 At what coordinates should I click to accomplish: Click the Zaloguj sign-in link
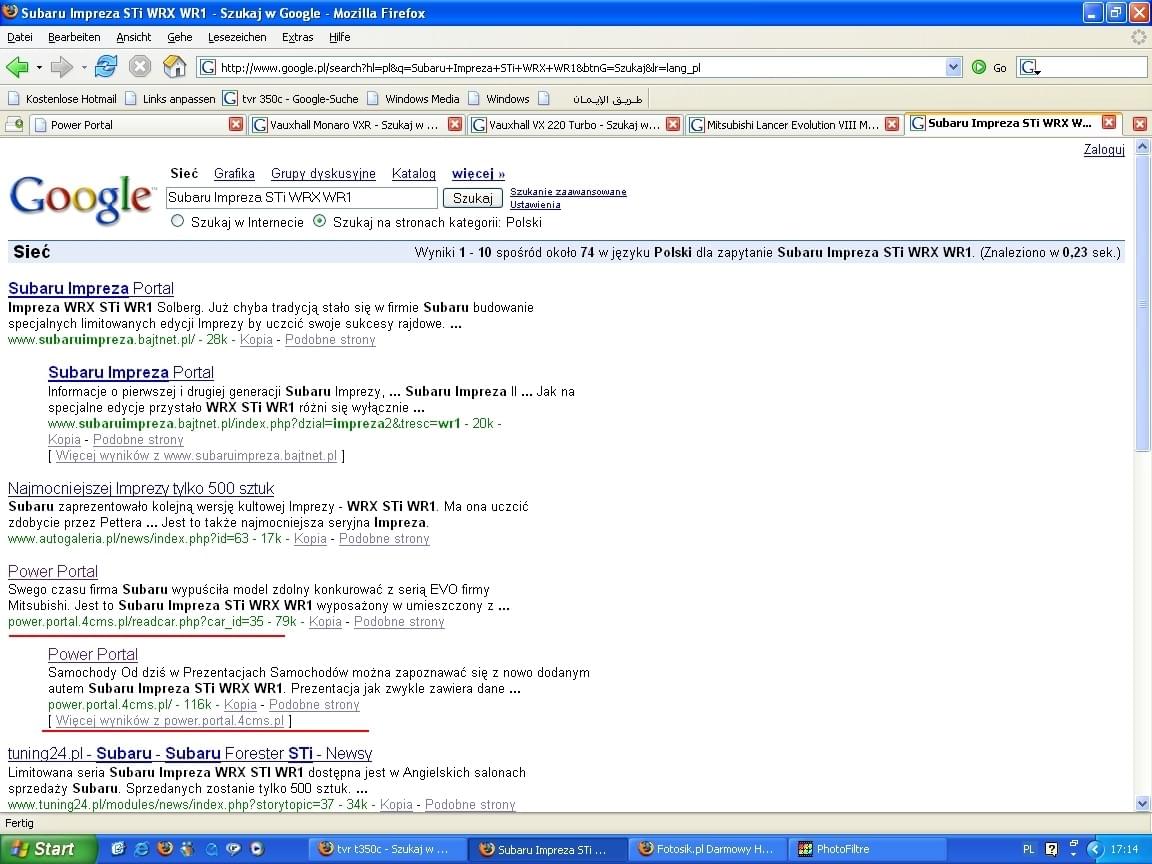tap(1104, 150)
